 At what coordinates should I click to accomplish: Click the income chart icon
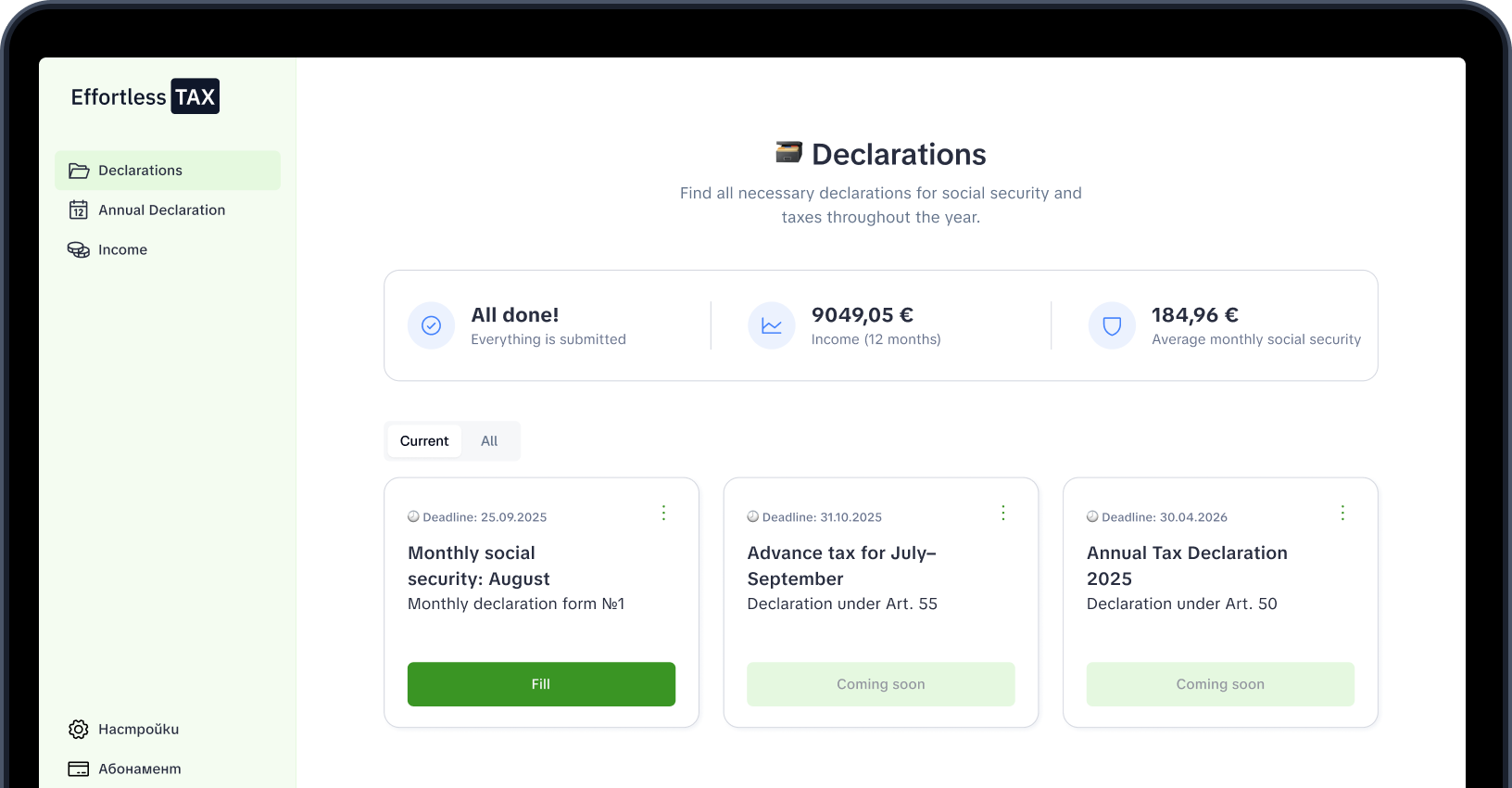point(771,325)
